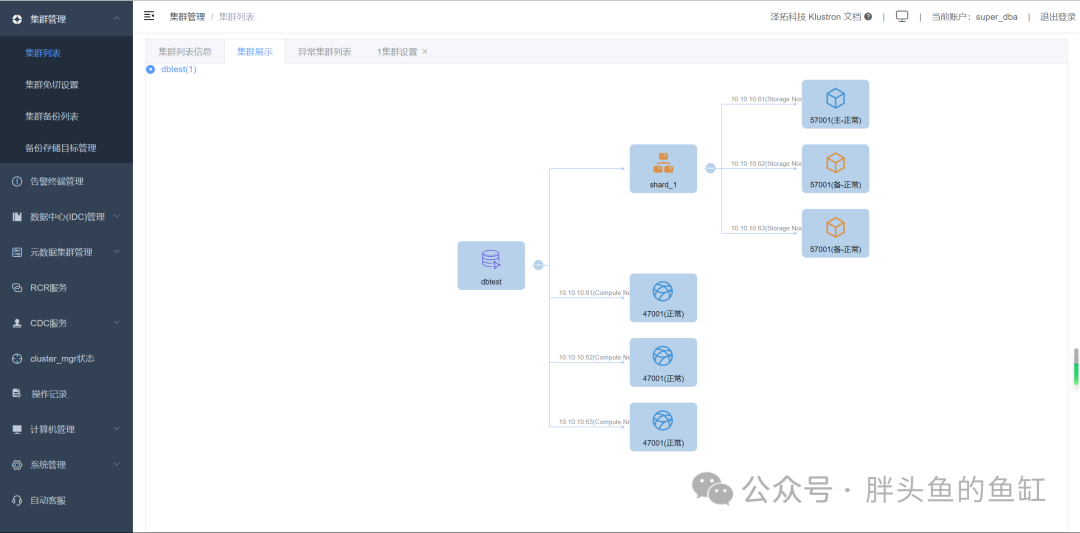The image size is (1080, 533).
Task: Open the 泽拓科技 Klustron 文档 link
Action: coord(816,17)
